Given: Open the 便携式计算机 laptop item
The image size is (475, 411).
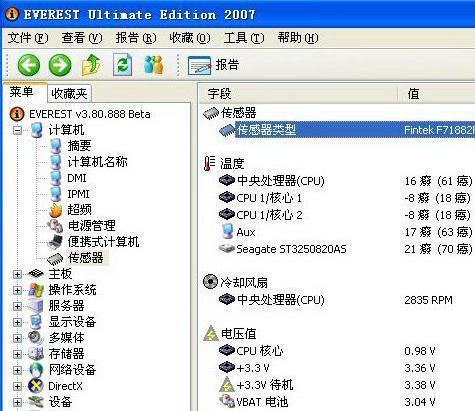Looking at the screenshot, I should tap(93, 242).
